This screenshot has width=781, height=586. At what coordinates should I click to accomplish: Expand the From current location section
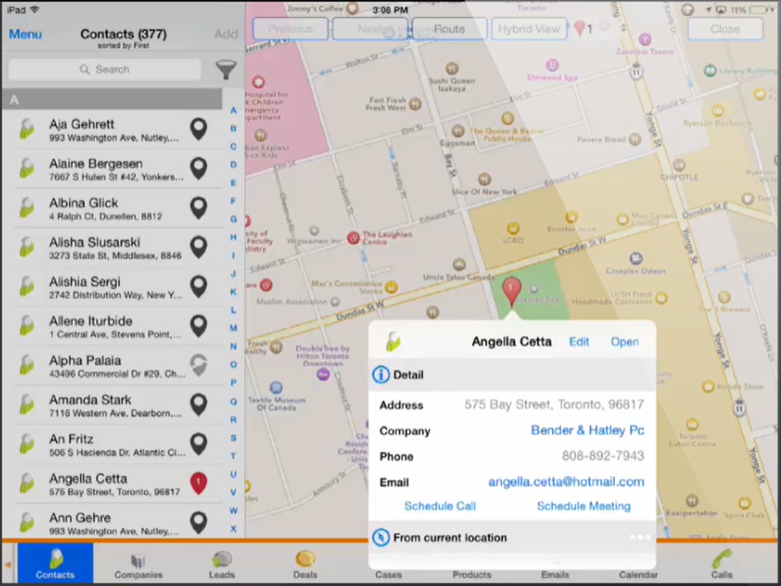[512, 538]
